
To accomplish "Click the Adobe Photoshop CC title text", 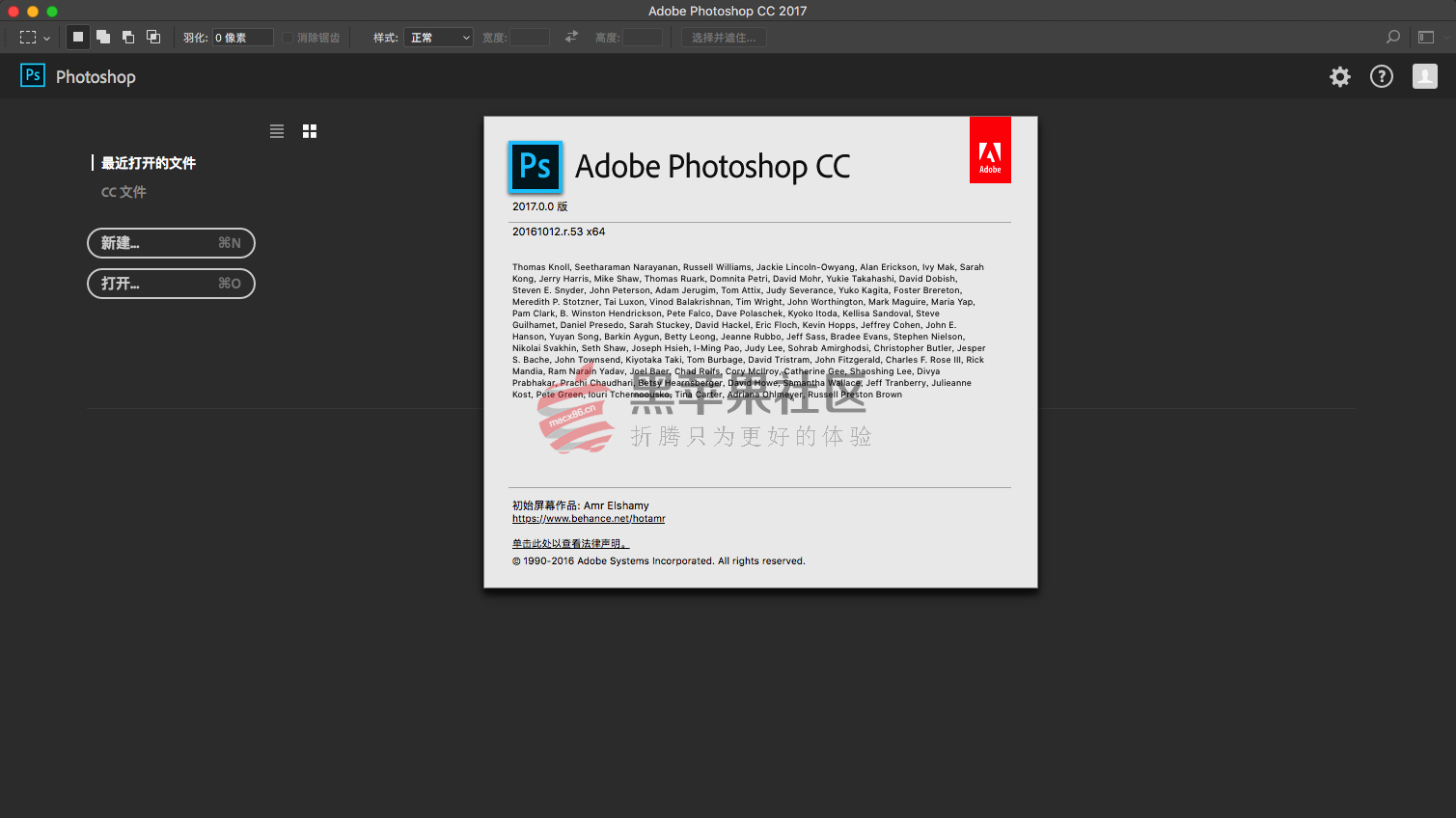I will pyautogui.click(x=713, y=167).
